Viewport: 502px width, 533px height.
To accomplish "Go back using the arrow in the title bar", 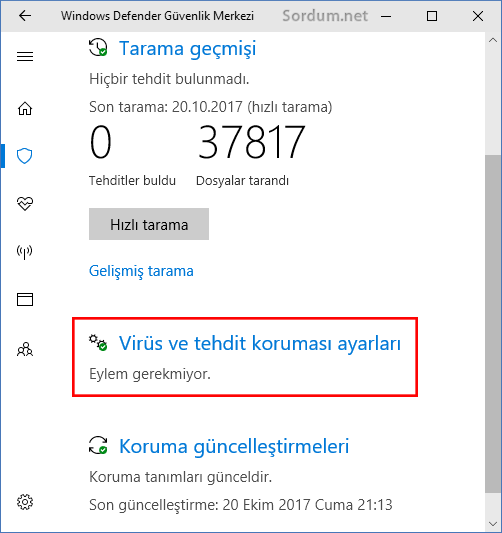I will [25, 16].
